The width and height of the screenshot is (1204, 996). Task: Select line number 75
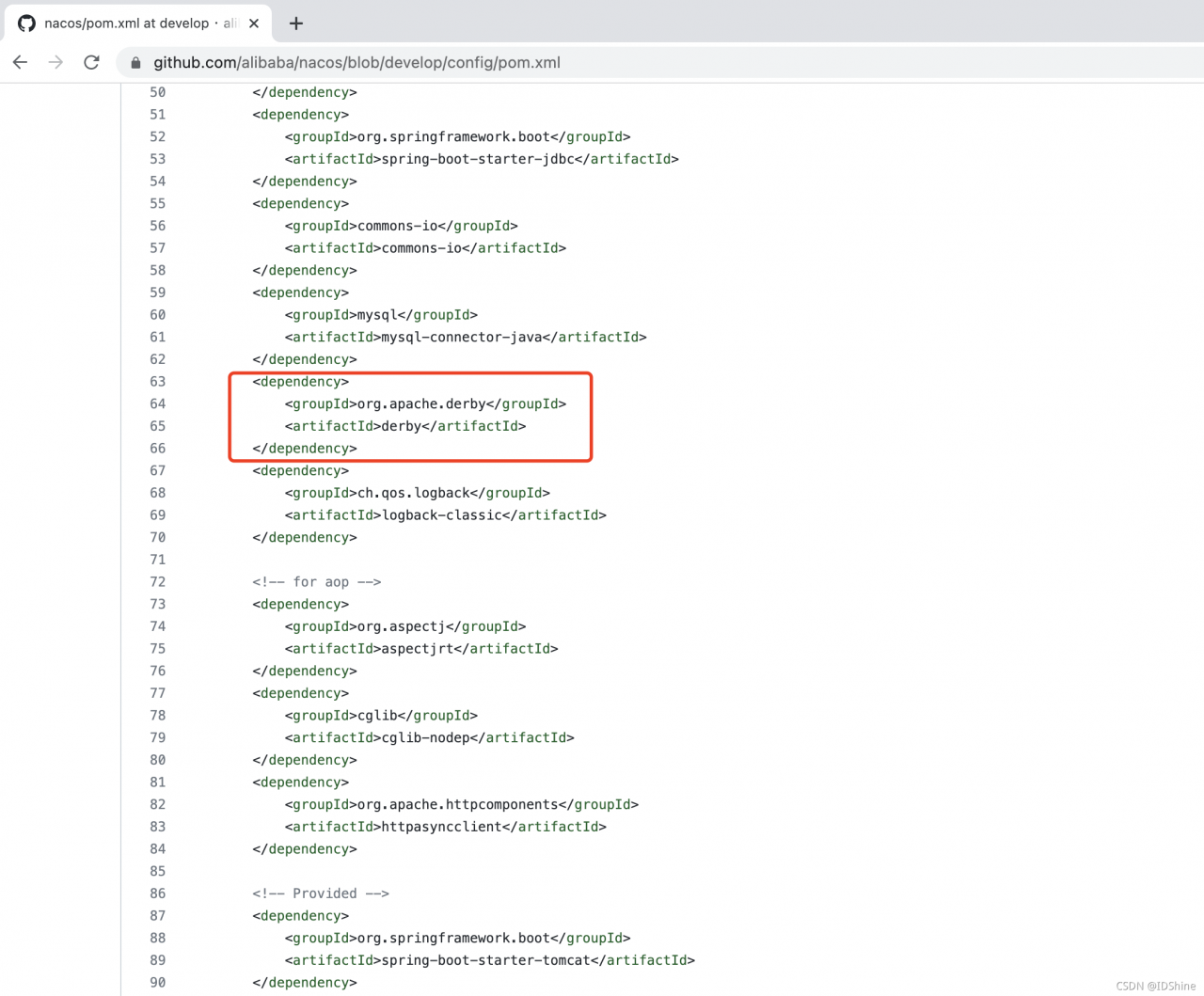click(x=157, y=649)
